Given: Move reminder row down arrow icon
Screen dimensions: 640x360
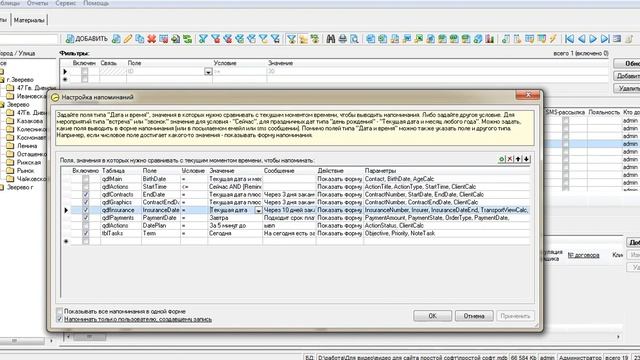Looking at the screenshot, I should [x=527, y=159].
